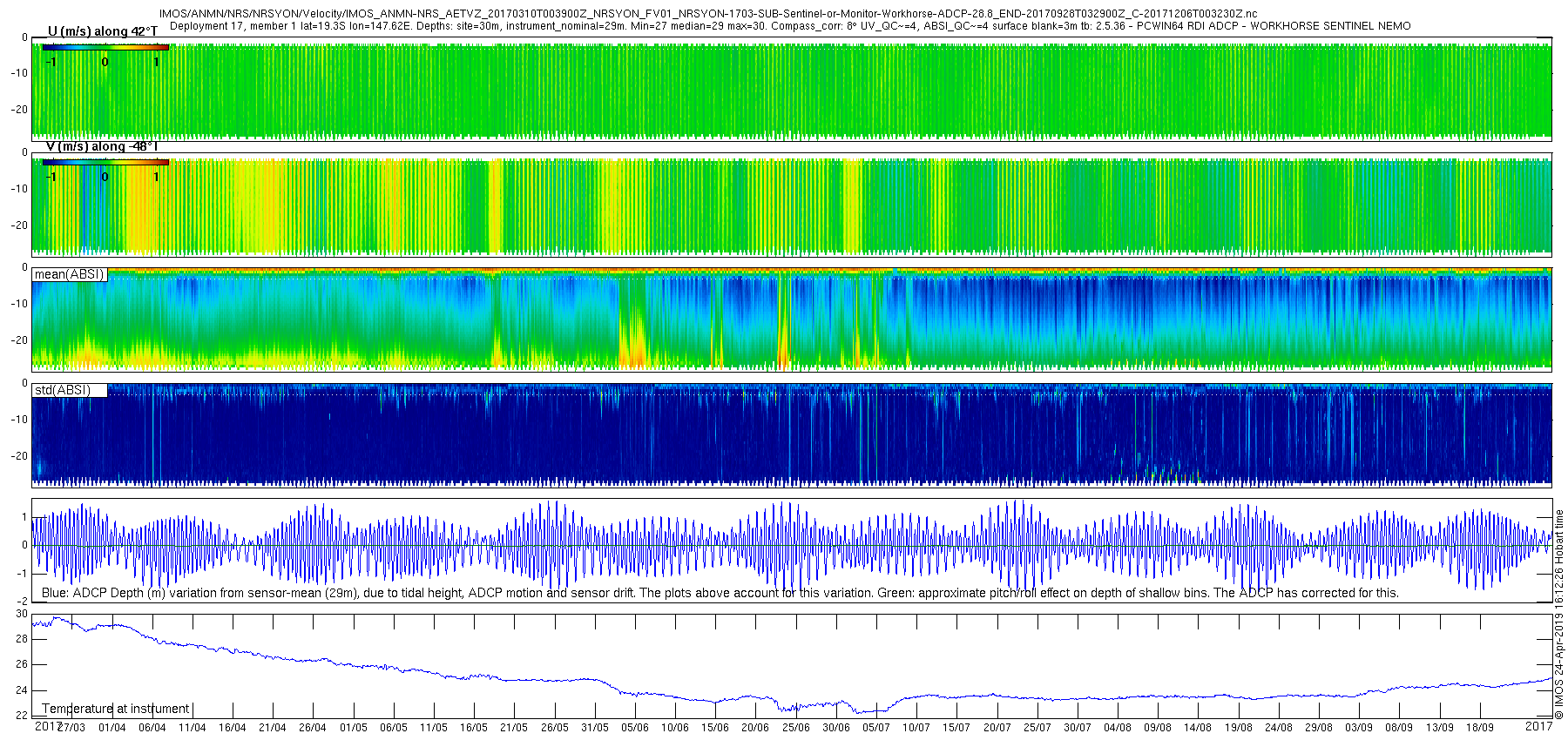The height and width of the screenshot is (740, 1568).
Task: Click the 30/06 date tick label
Action: coord(836,728)
